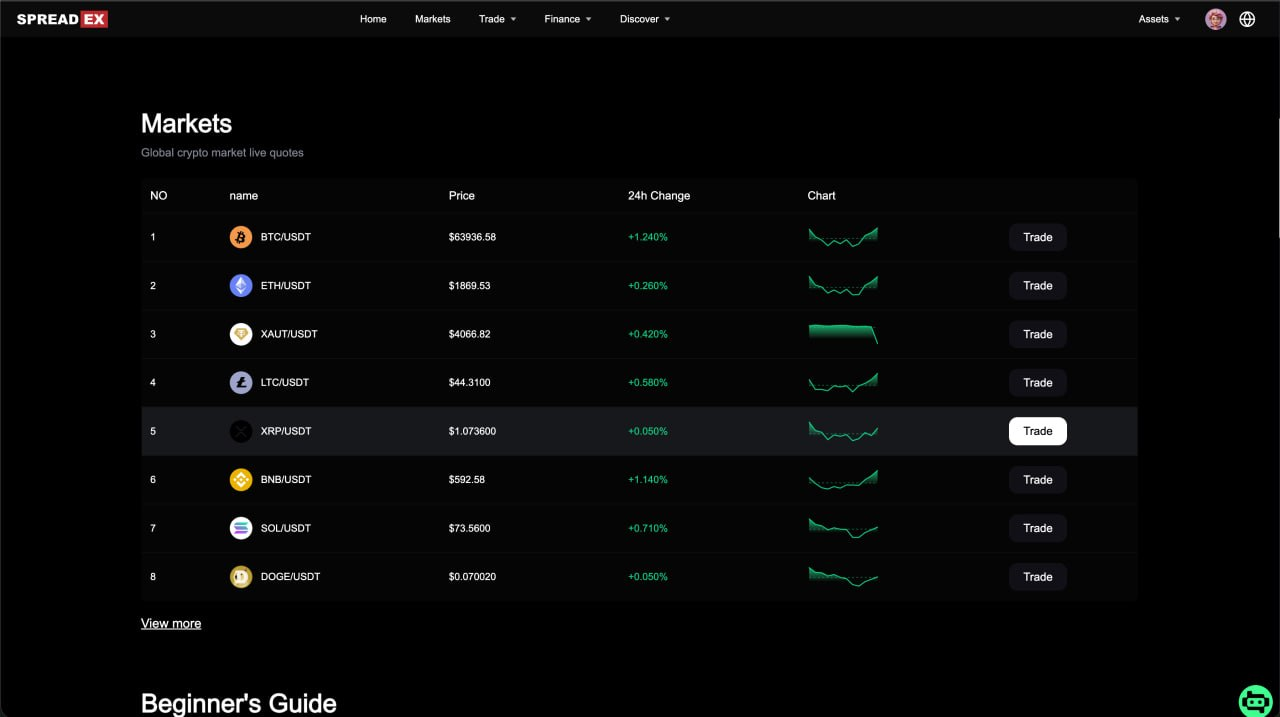Open the XRP/USDT mini chart
Viewport: 1280px width, 717px height.
pos(843,431)
